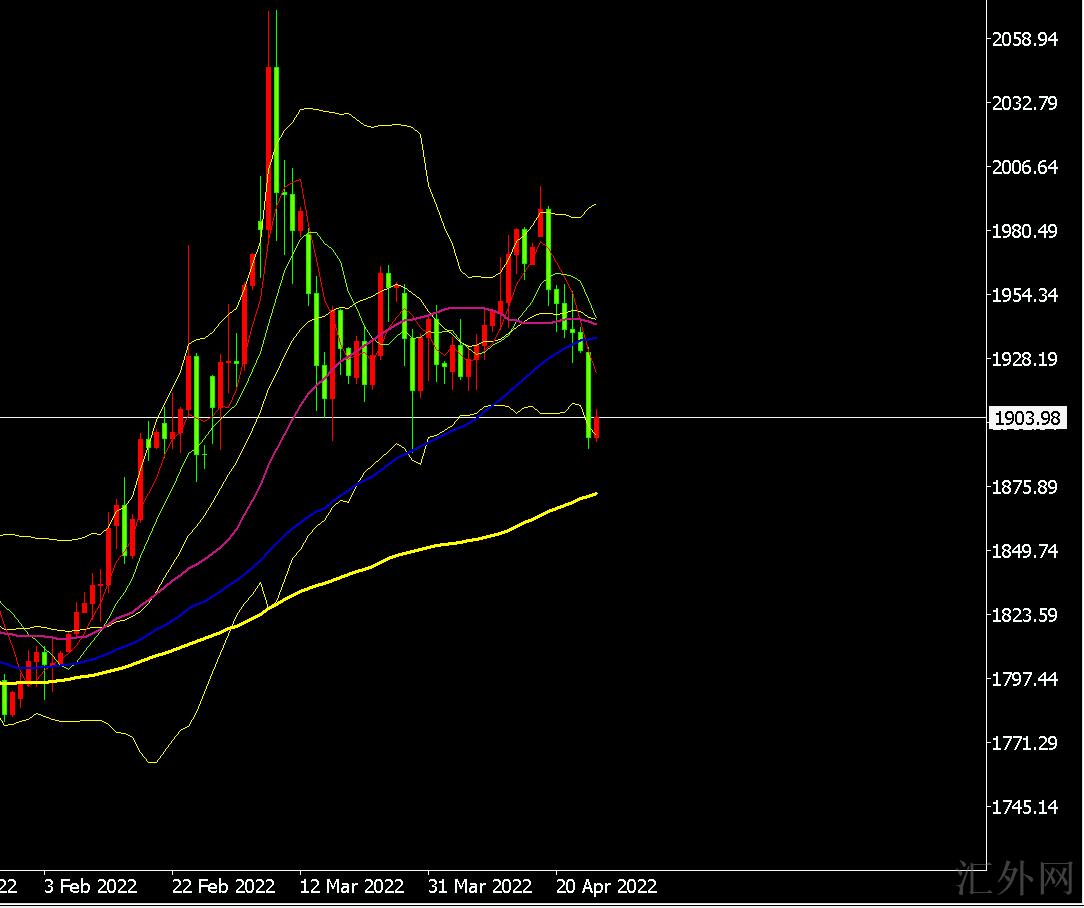Click the 汇外网 watermark logo
Viewport: 1084px width, 908px height.
1014,879
